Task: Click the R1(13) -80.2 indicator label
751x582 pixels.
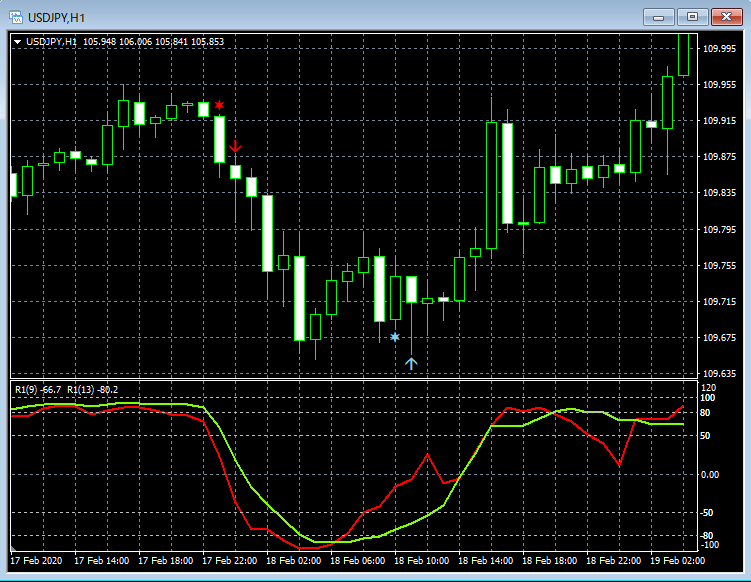Action: click(x=92, y=390)
